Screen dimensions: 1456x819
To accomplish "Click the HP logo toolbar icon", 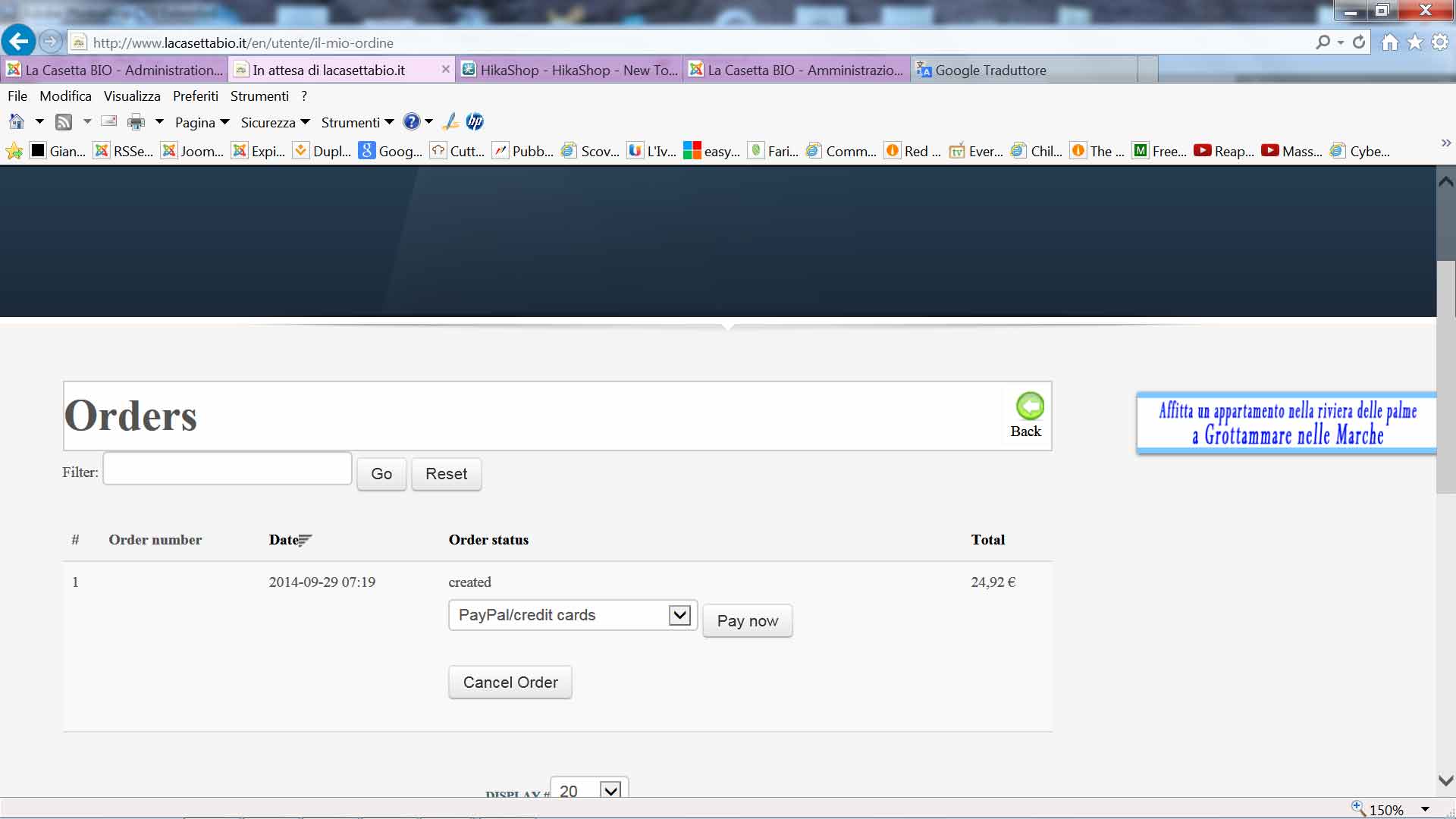I will (x=475, y=122).
